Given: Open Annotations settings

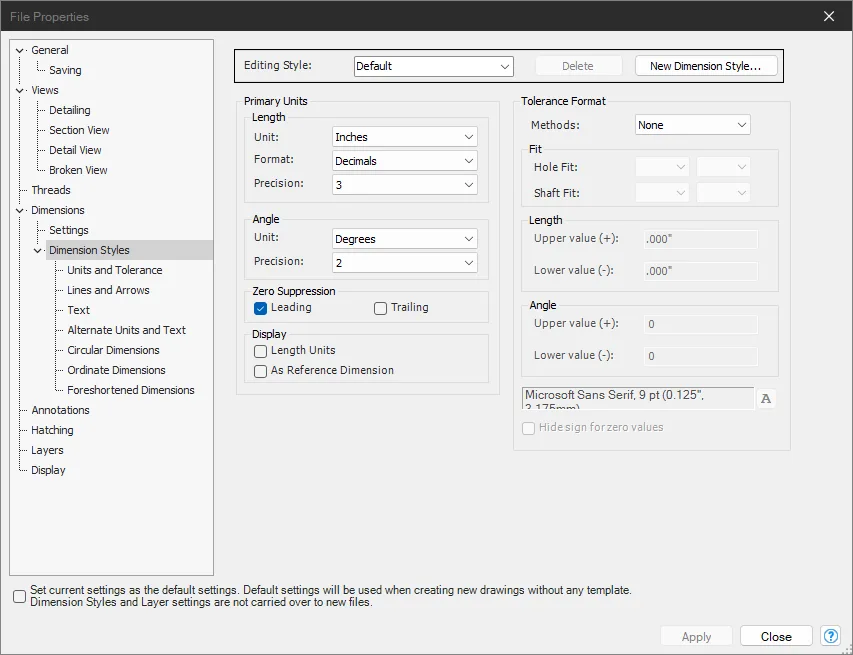Looking at the screenshot, I should pyautogui.click(x=60, y=410).
